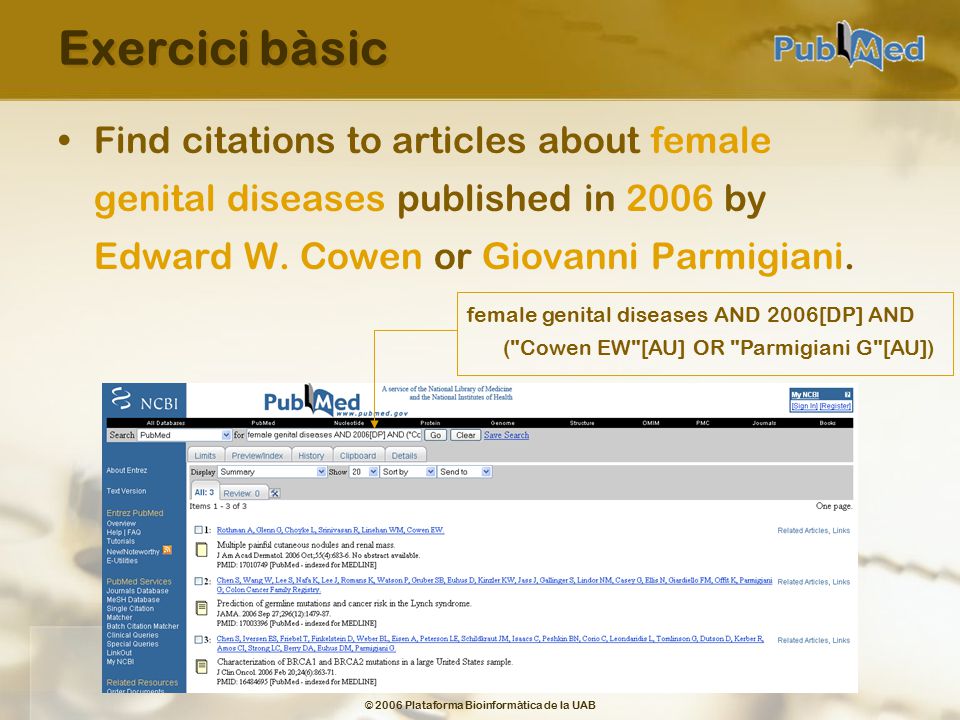960x720 pixels.
Task: Open PMC in the black nav bar
Action: tap(702, 423)
